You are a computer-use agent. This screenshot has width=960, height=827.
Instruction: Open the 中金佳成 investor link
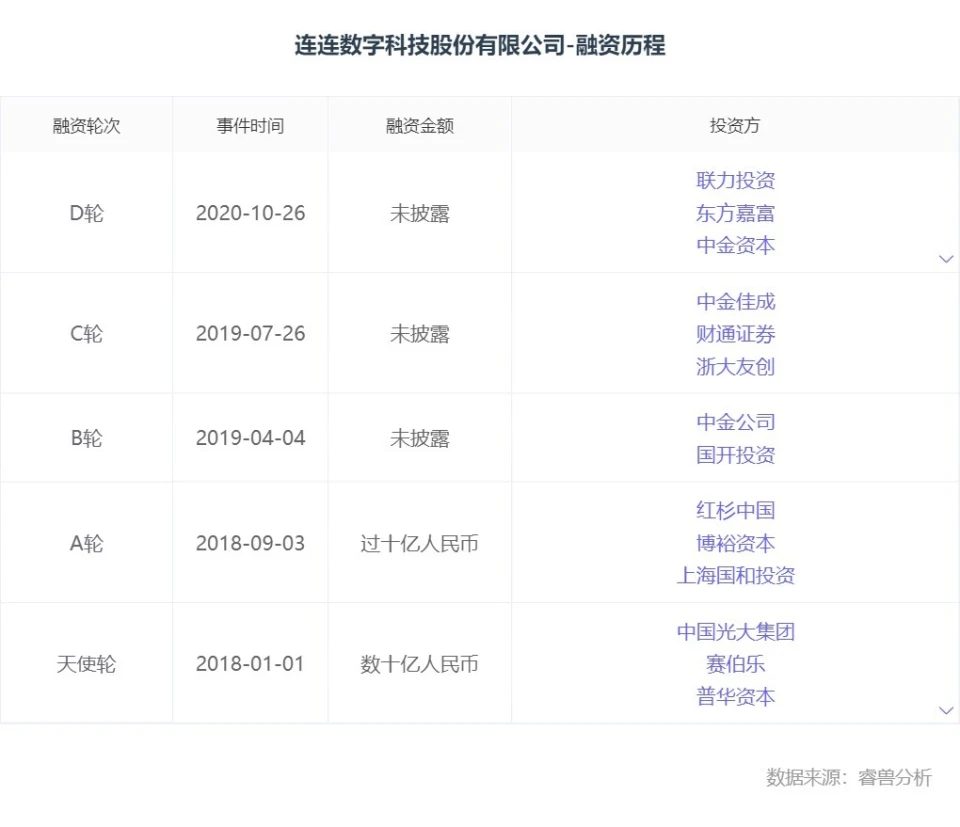[735, 302]
